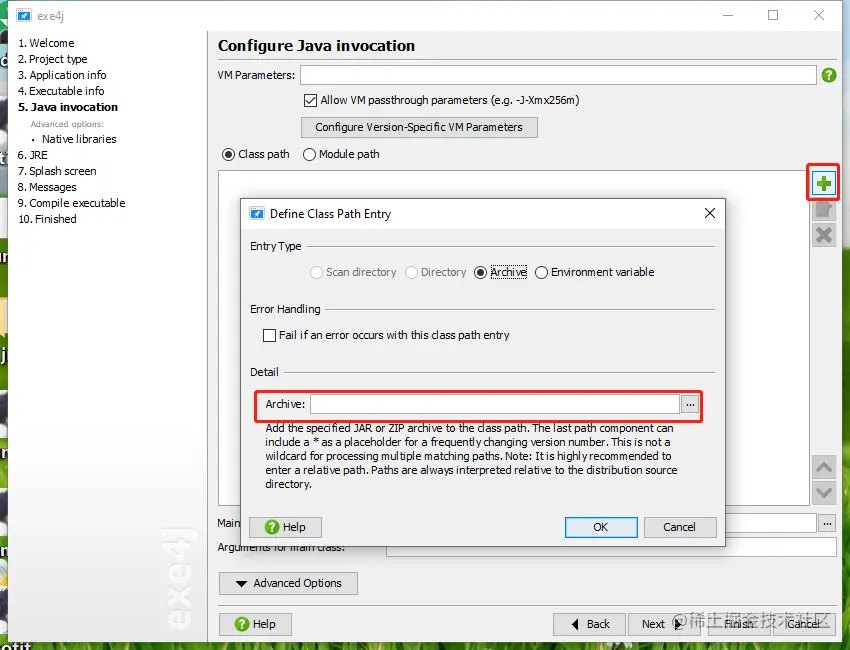Go to step 7. Splash screen
Viewport: 850px width, 650px height.
[57, 171]
